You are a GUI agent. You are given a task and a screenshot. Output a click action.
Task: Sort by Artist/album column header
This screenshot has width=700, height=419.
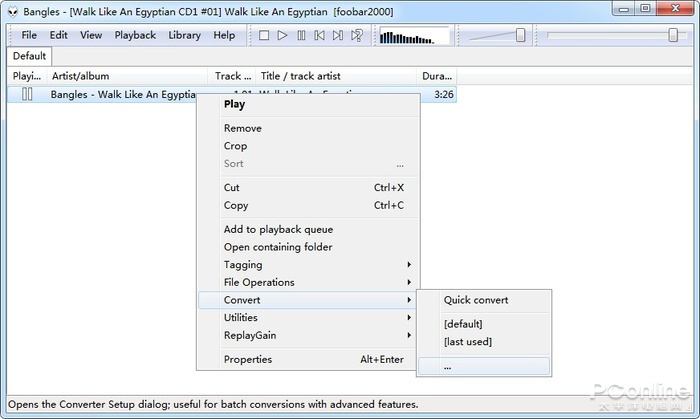[127, 76]
